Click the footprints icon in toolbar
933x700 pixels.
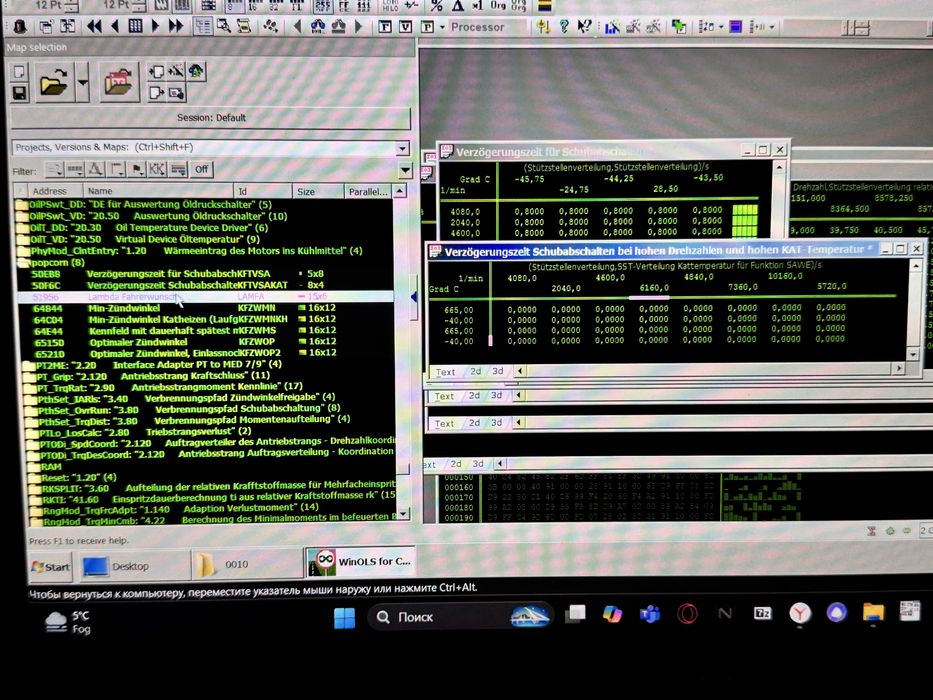coord(271,26)
